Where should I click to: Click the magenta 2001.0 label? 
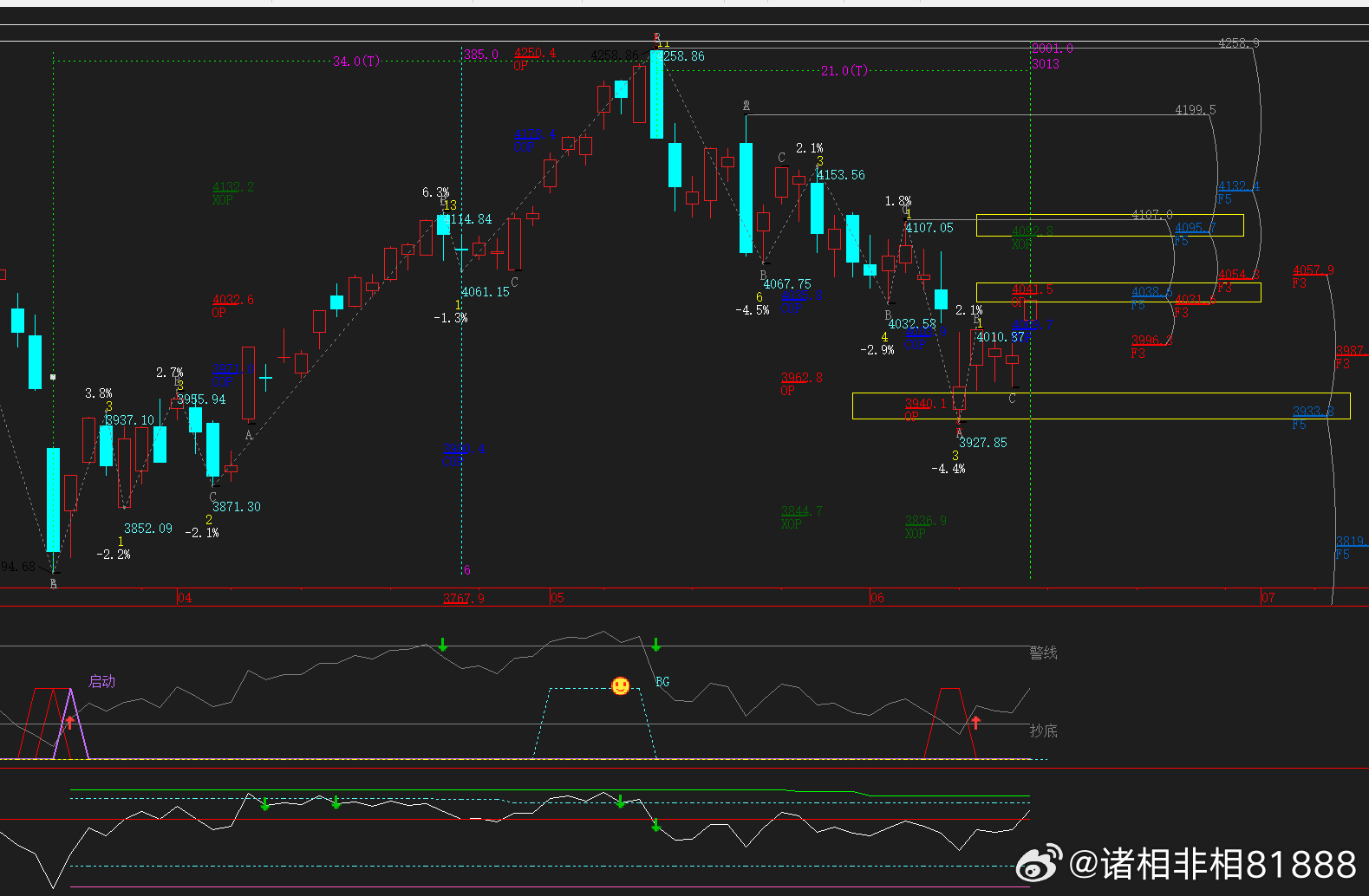point(1053,49)
